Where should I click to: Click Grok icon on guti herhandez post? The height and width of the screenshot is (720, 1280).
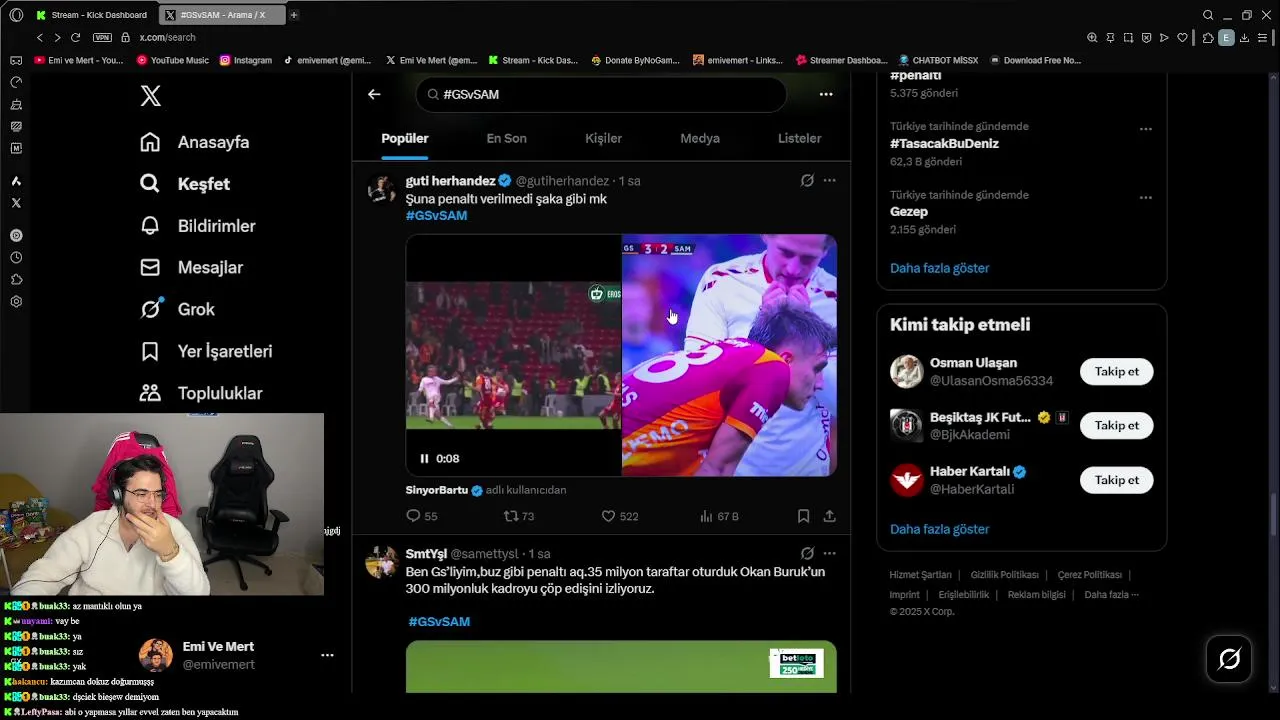pyautogui.click(x=807, y=181)
